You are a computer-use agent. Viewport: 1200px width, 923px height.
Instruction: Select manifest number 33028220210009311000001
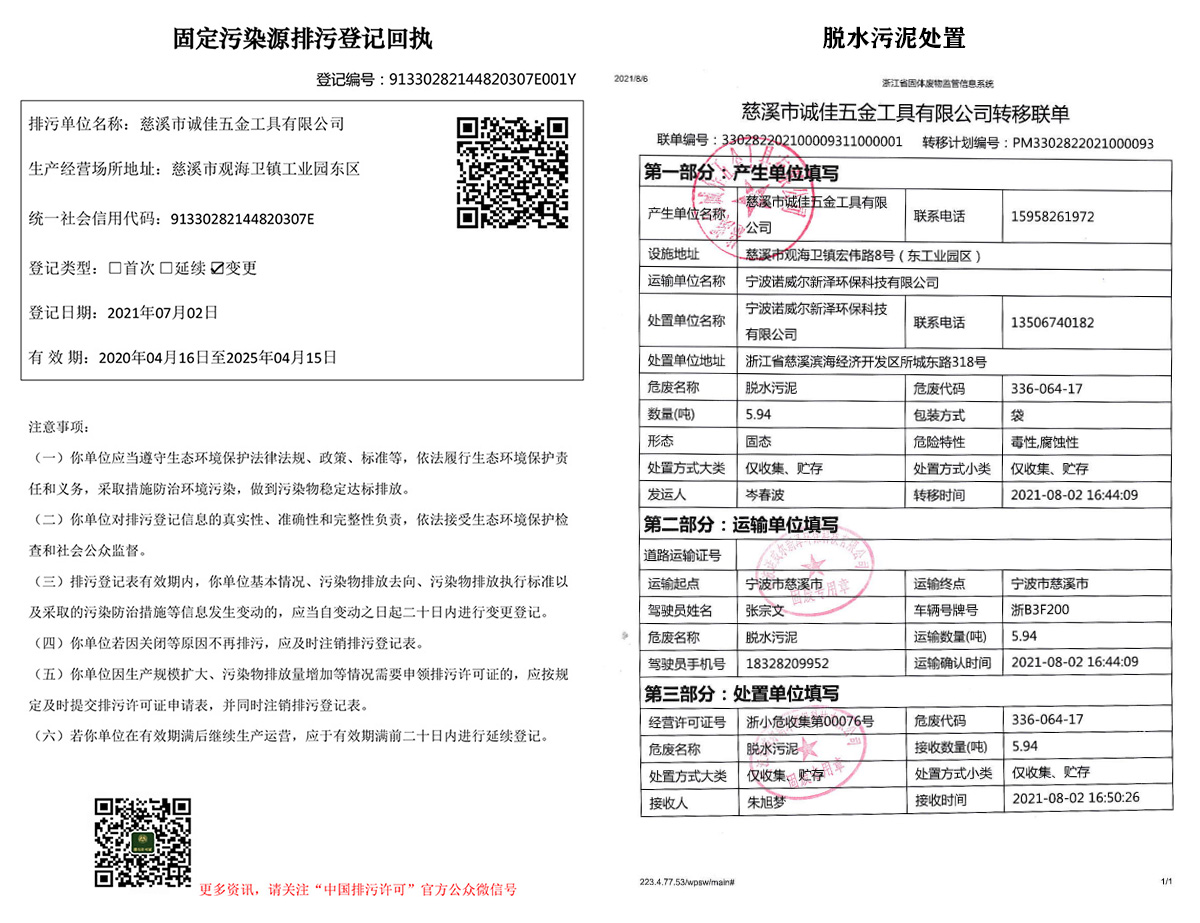point(811,142)
